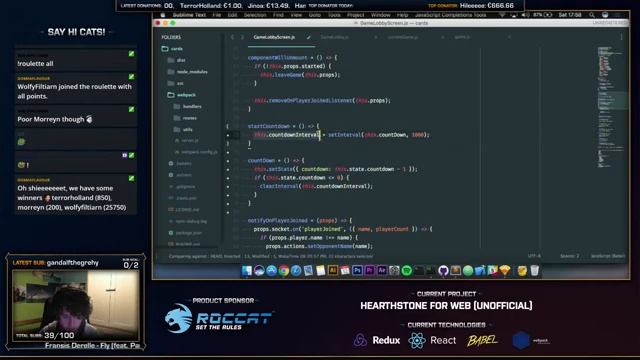The height and width of the screenshot is (360, 640).
Task: Open Safari in the Dock
Action: [x=296, y=271]
